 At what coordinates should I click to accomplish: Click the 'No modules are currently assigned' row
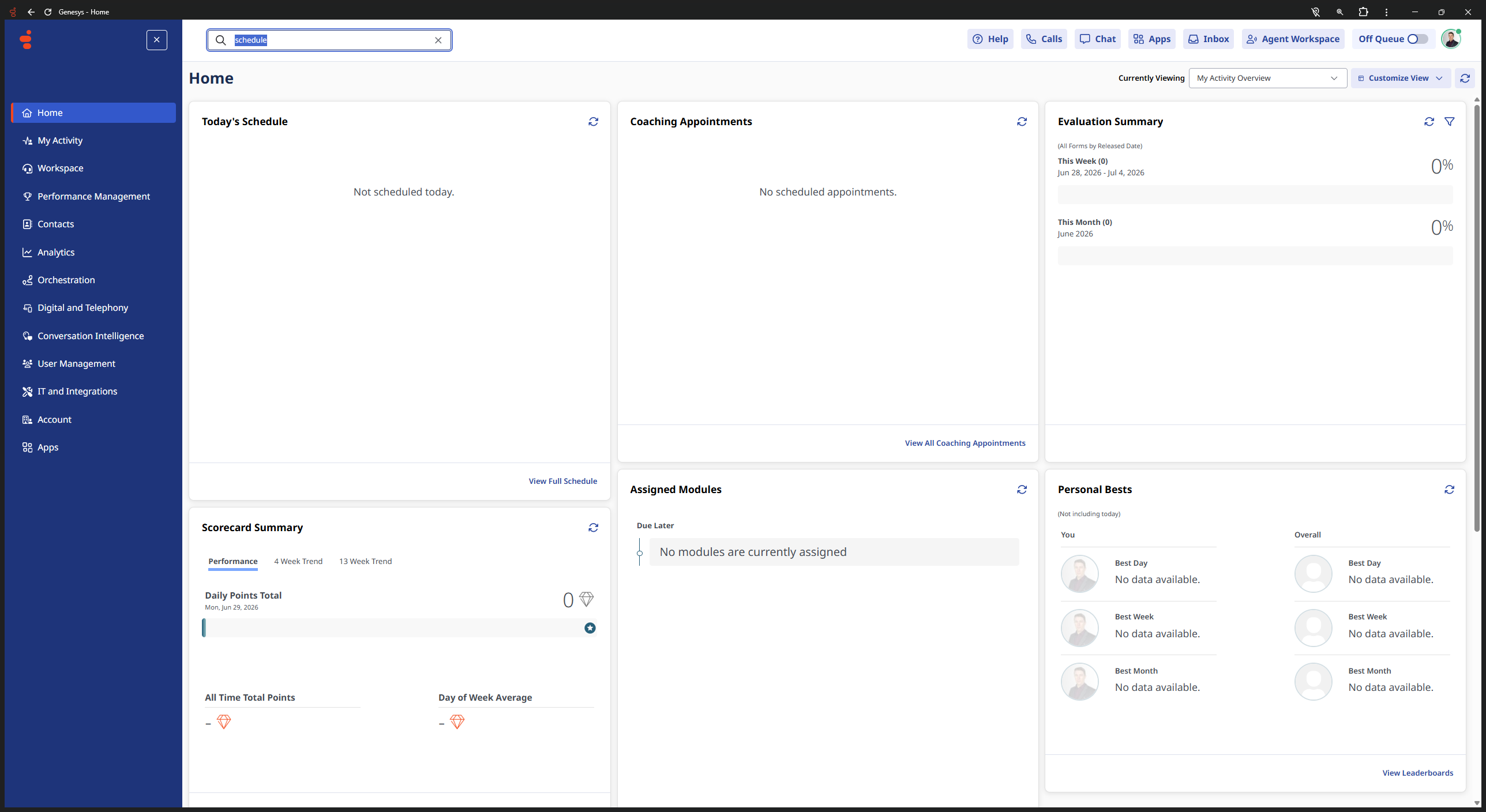834,552
